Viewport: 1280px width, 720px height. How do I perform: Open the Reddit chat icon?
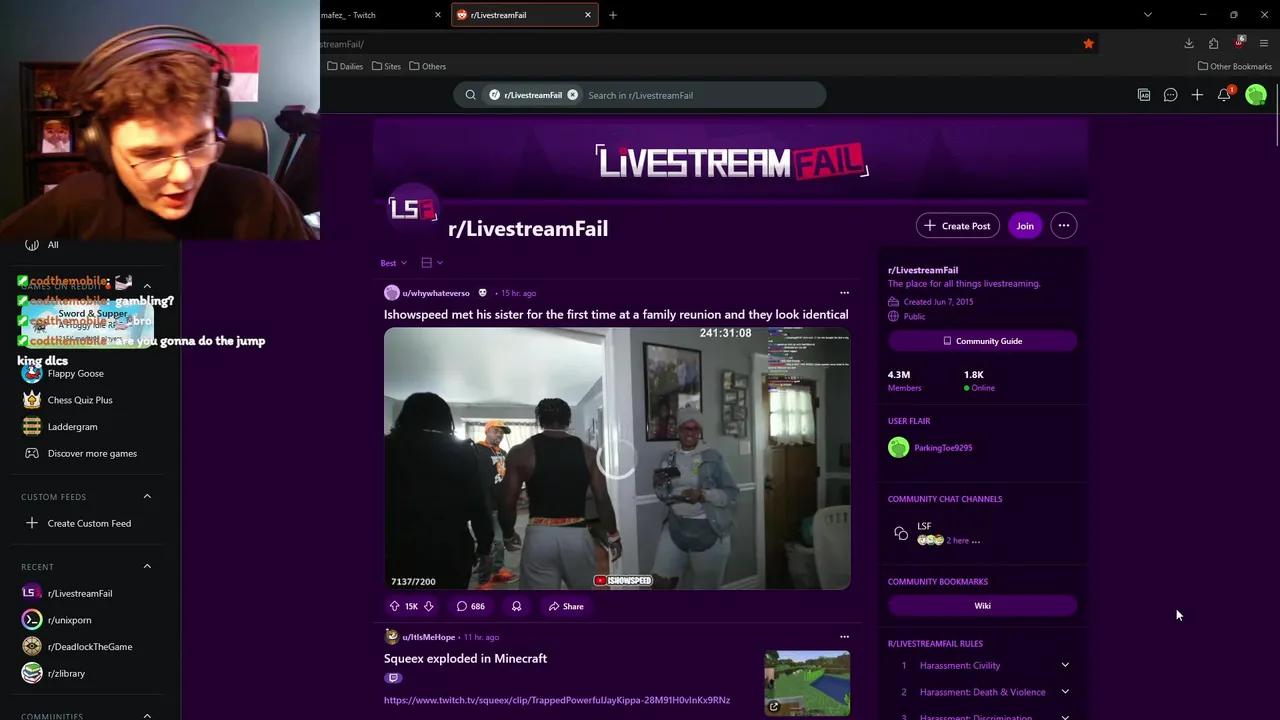pos(1170,95)
